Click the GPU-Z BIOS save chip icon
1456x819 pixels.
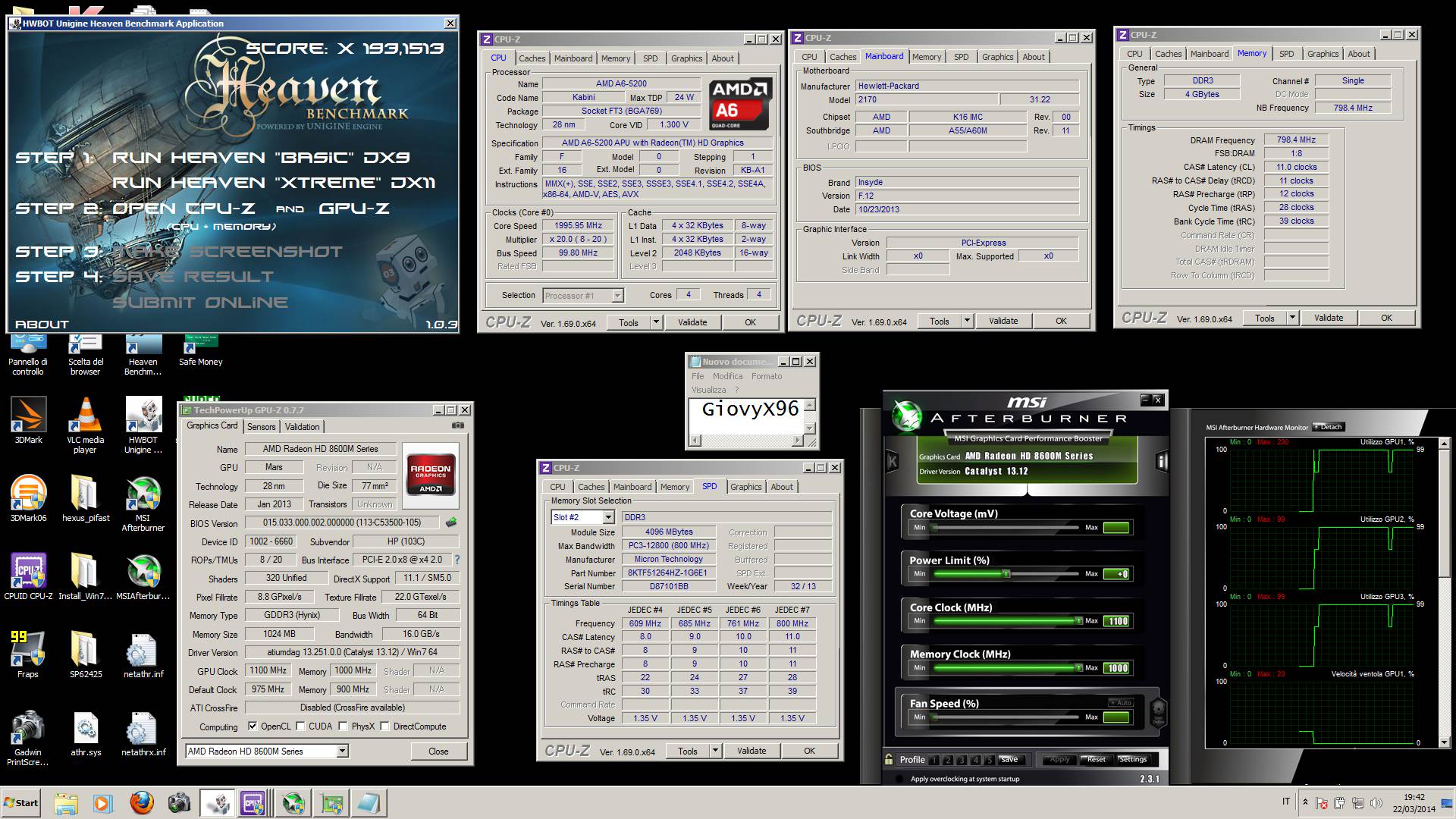tap(451, 522)
